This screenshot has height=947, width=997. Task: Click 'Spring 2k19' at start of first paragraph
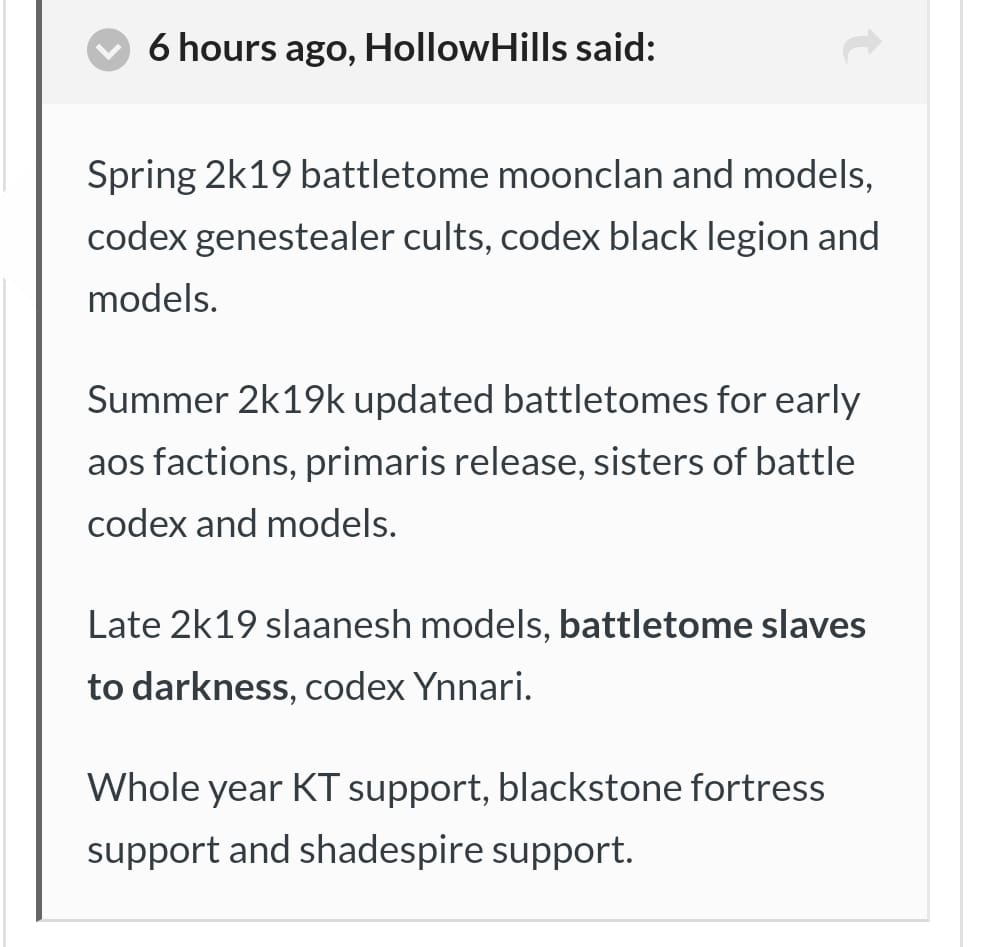189,176
